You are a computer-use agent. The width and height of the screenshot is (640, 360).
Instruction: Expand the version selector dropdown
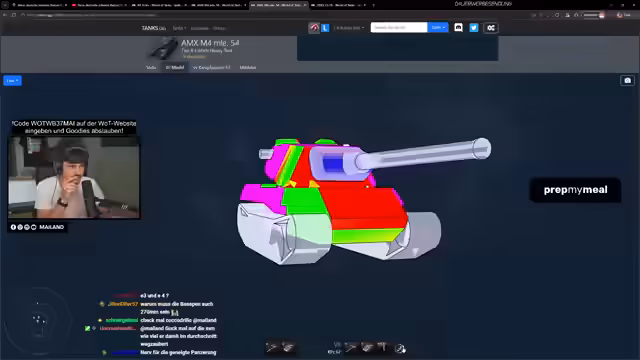349,28
